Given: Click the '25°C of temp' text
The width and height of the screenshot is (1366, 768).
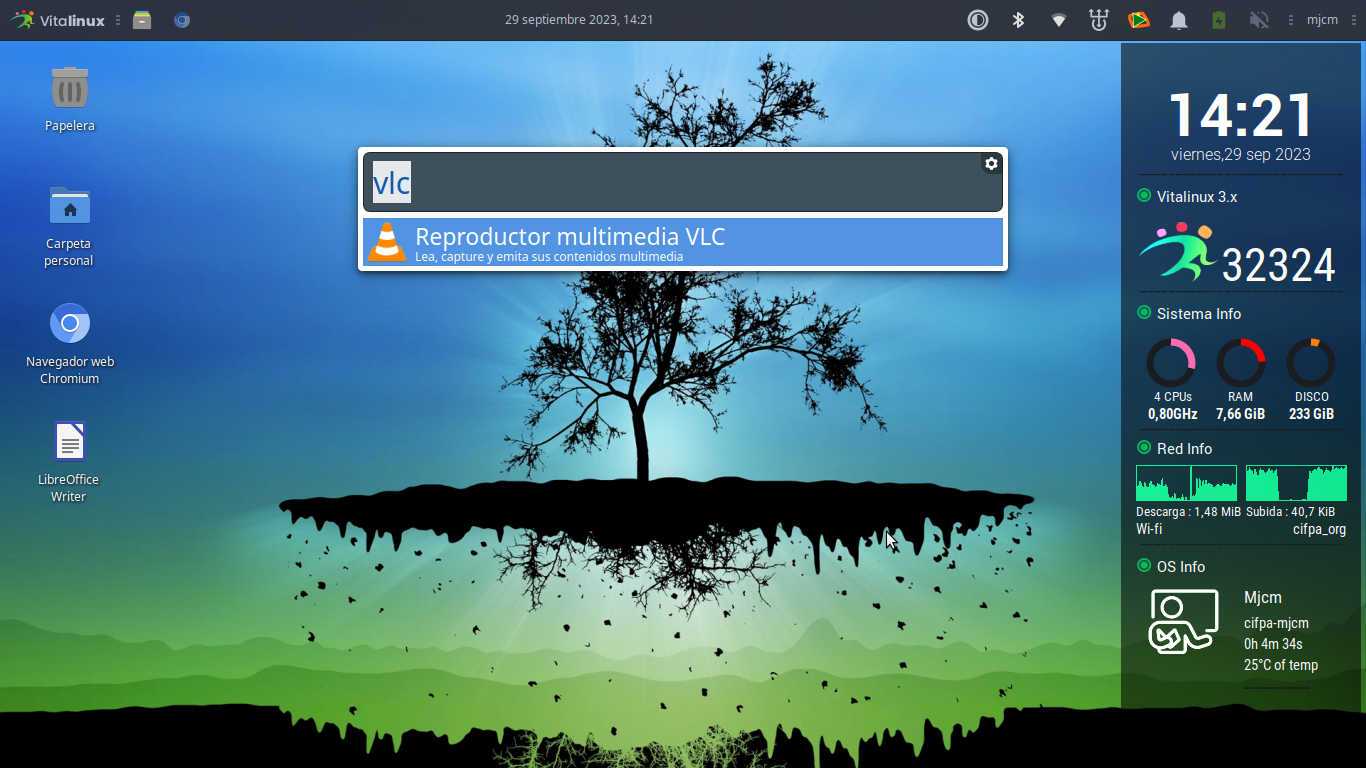Looking at the screenshot, I should tap(1281, 665).
